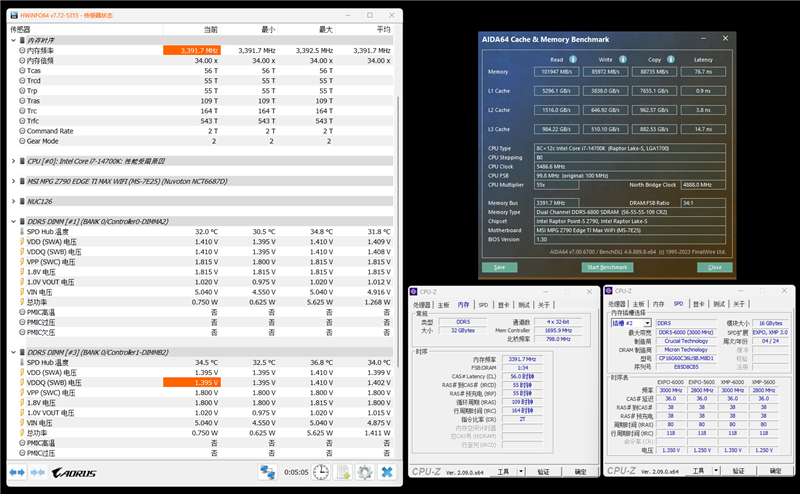Image resolution: width=800 pixels, height=494 pixels.
Task: Click the lightning icon beside DIMM #1 VIN 电压
Action: click(22, 292)
